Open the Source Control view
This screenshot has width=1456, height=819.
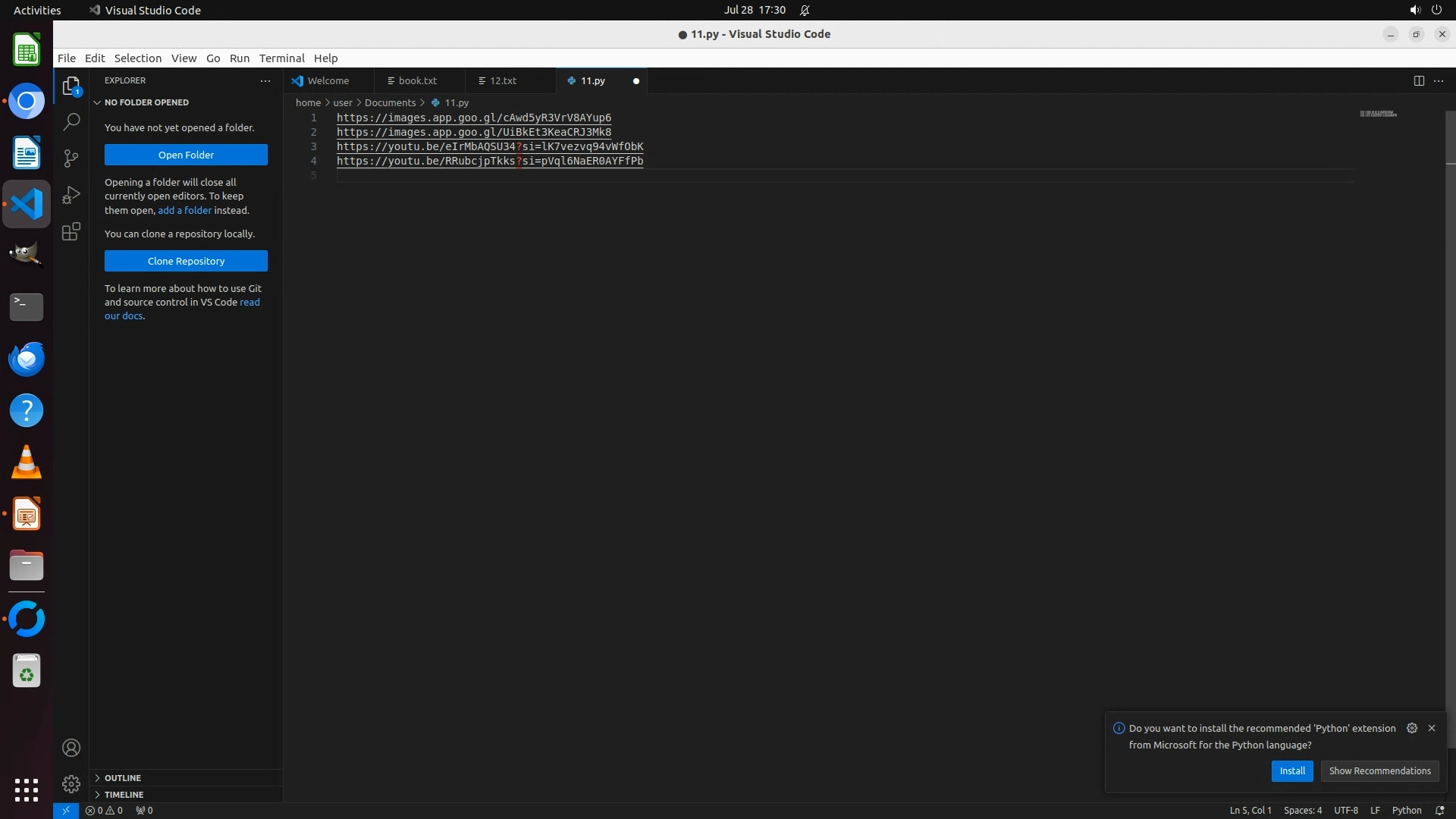click(71, 158)
